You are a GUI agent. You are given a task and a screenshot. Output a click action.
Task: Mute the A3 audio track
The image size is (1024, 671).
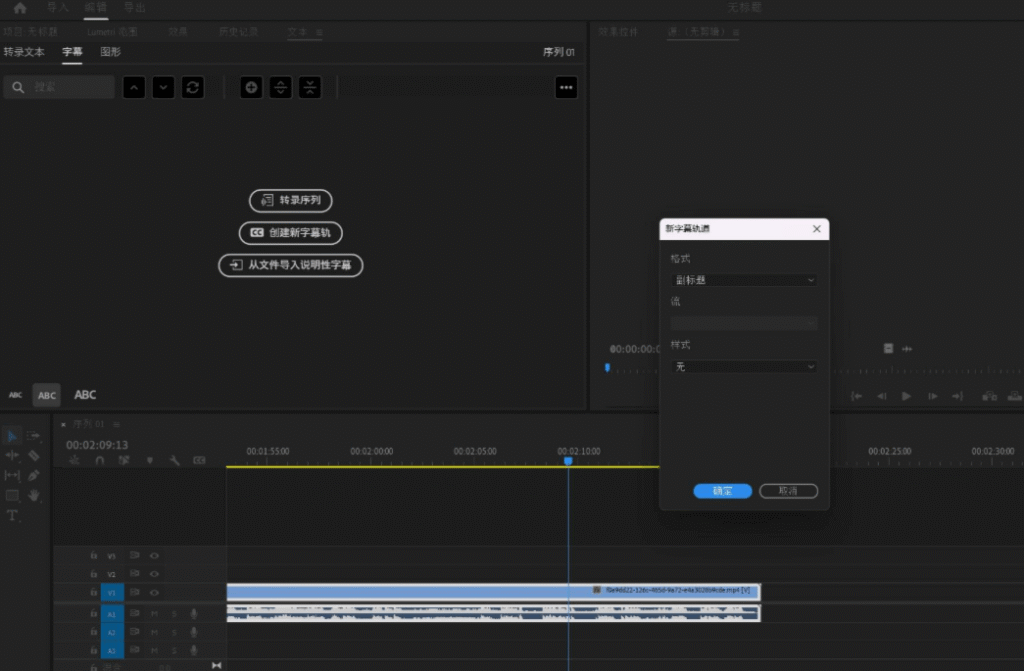[x=155, y=650]
